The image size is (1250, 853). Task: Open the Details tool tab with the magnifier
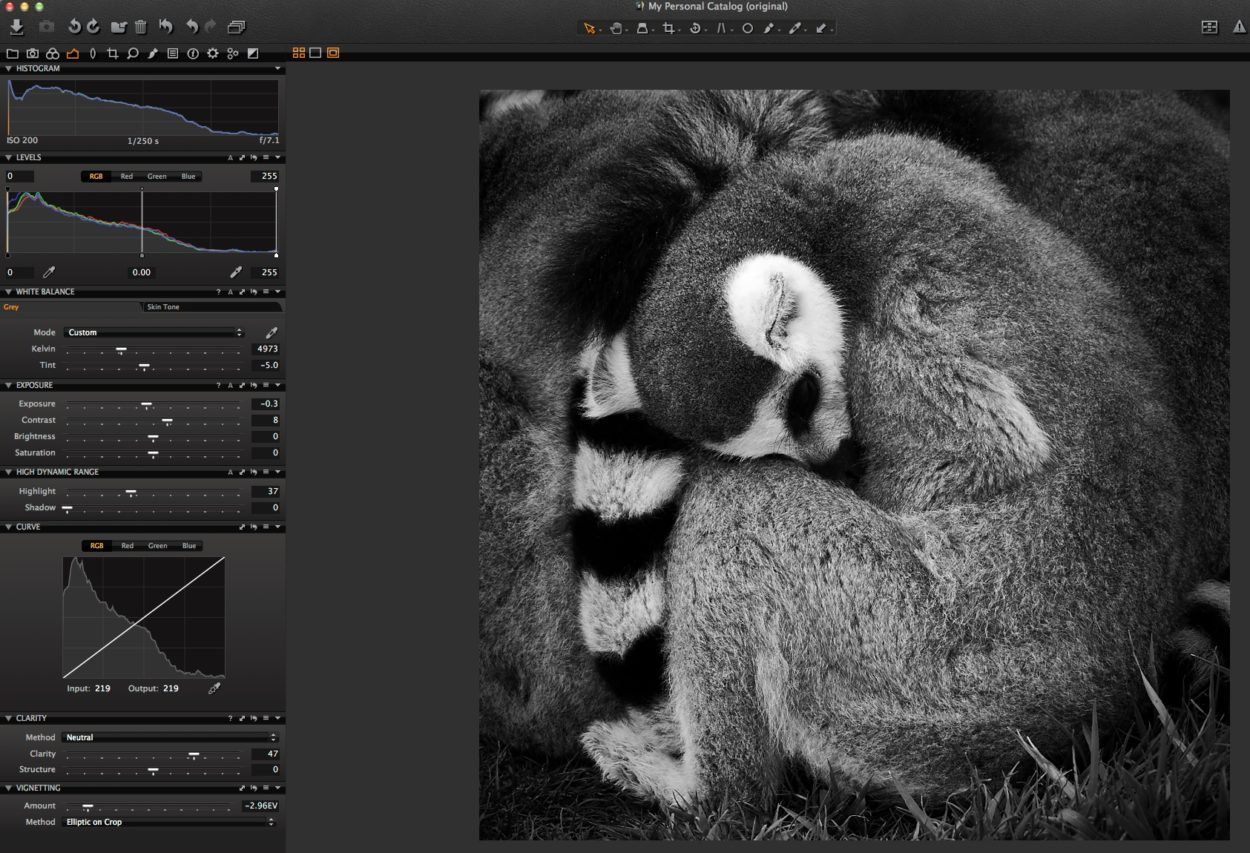coord(133,53)
